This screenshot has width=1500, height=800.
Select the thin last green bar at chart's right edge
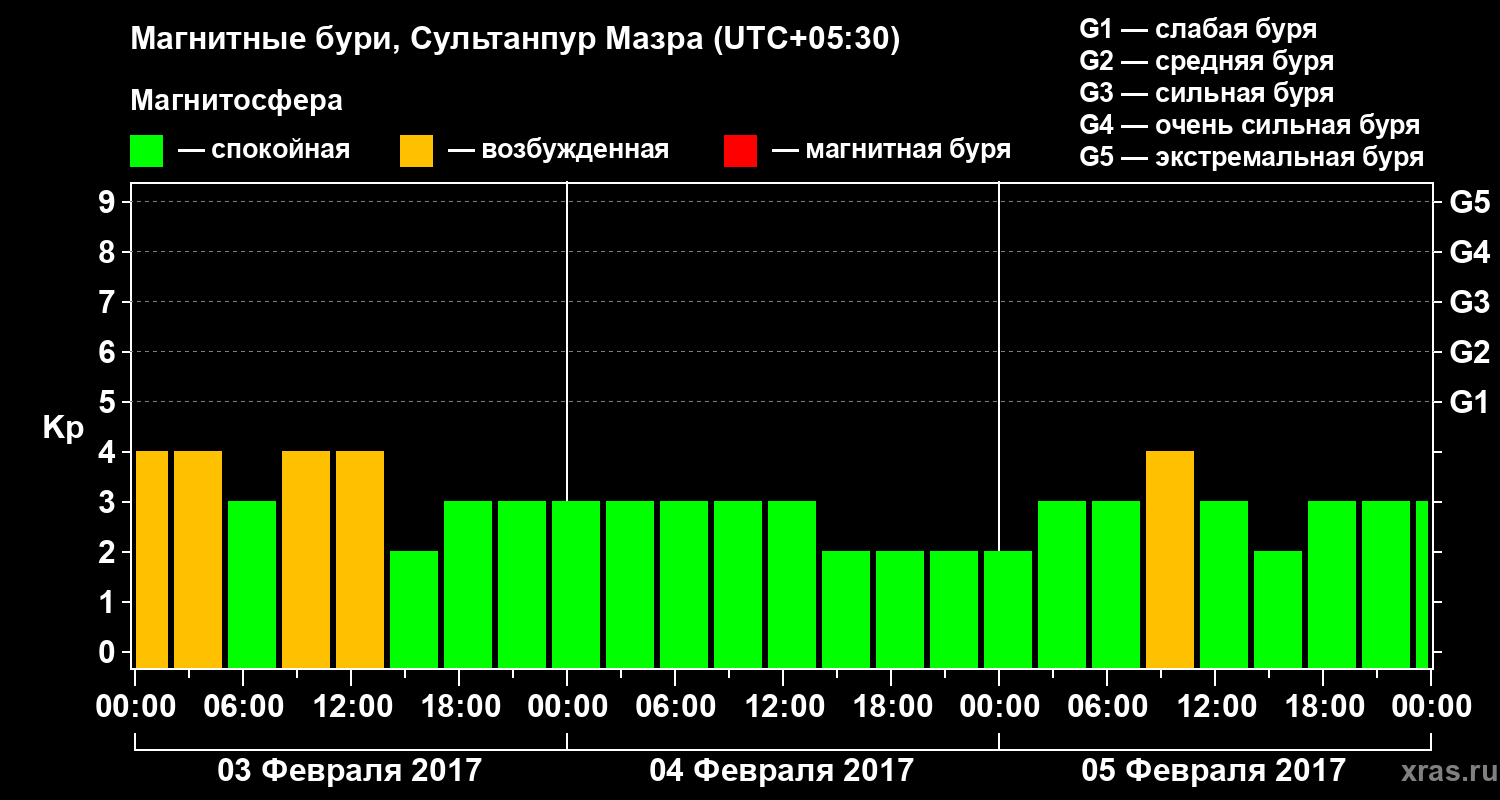pyautogui.click(x=1422, y=585)
